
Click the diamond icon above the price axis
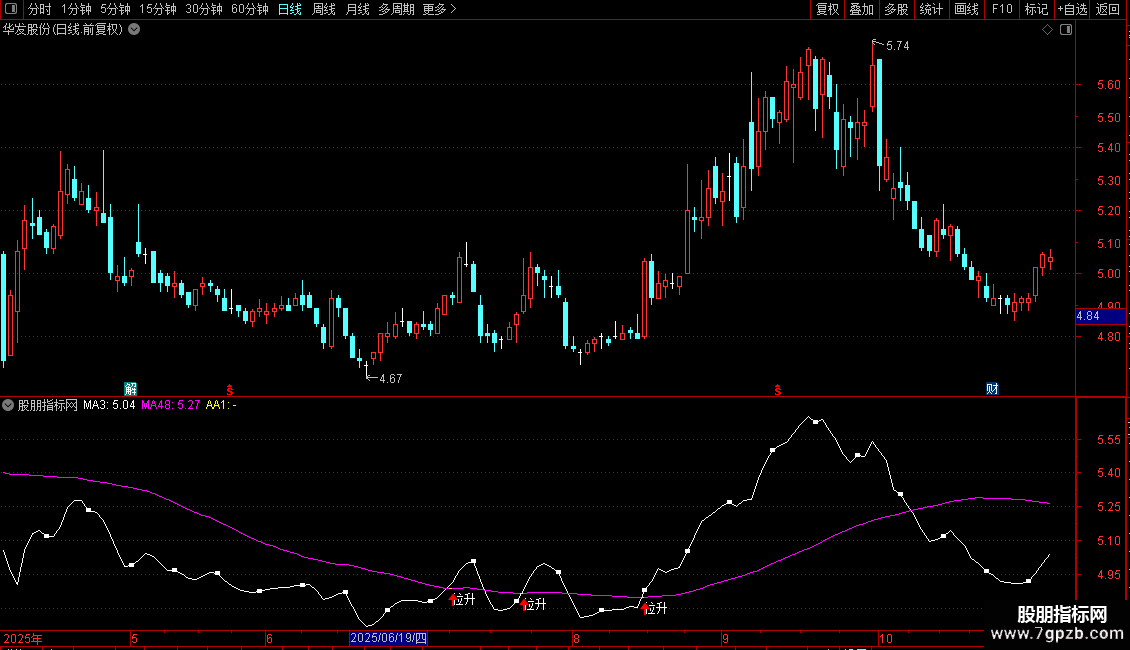pos(1047,30)
